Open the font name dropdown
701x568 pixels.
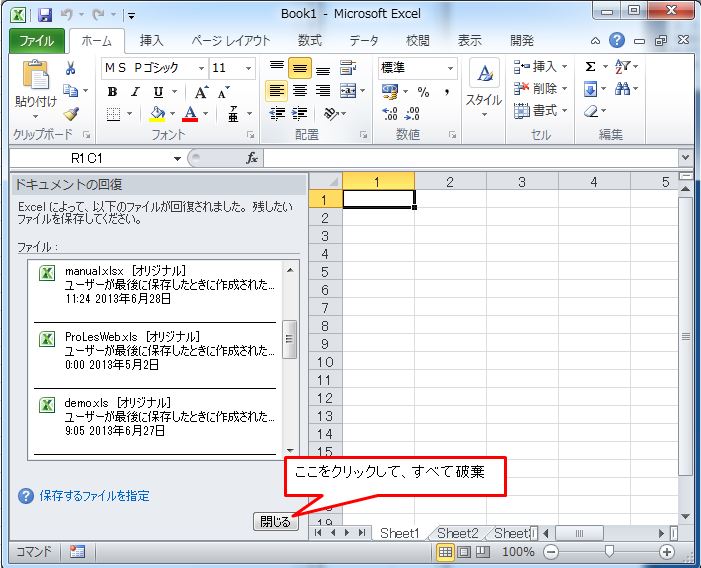202,68
